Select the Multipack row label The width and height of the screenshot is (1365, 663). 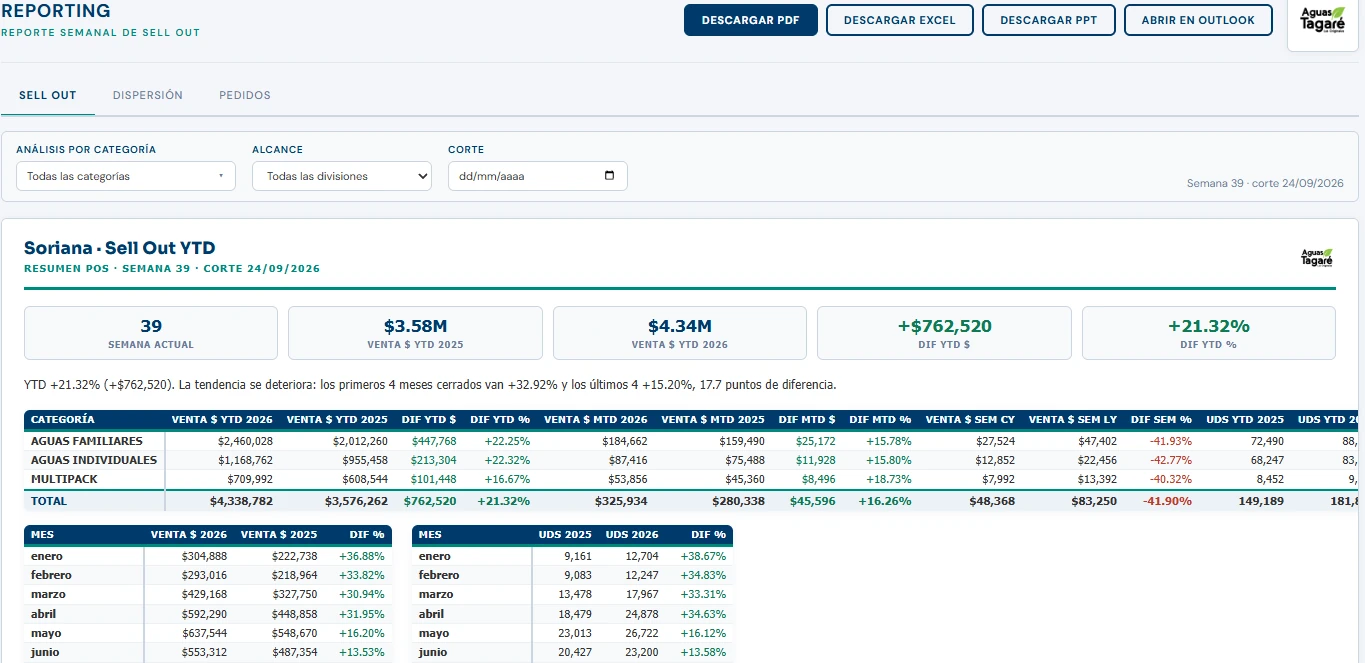(64, 479)
